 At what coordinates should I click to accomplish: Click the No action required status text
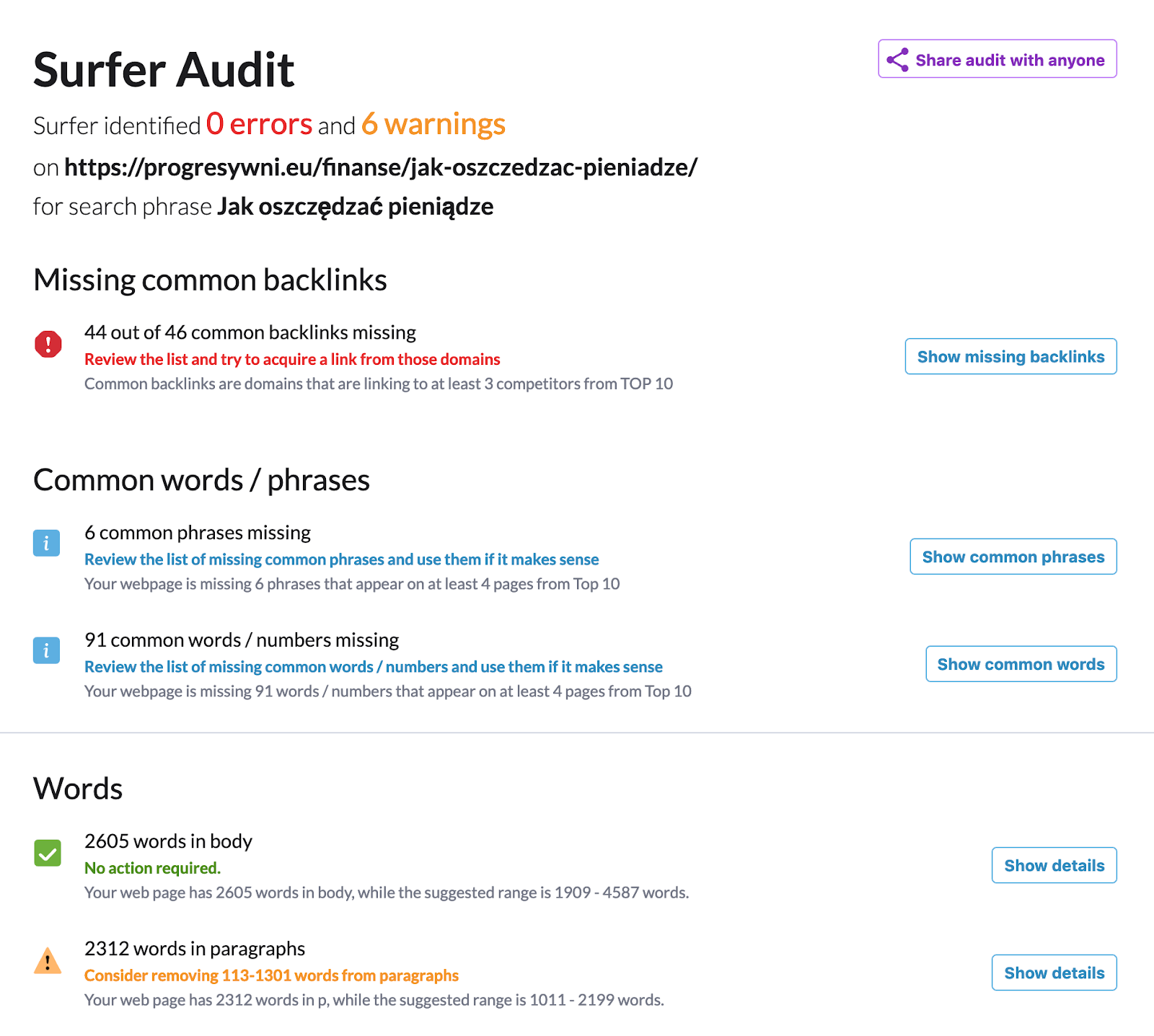pos(152,868)
